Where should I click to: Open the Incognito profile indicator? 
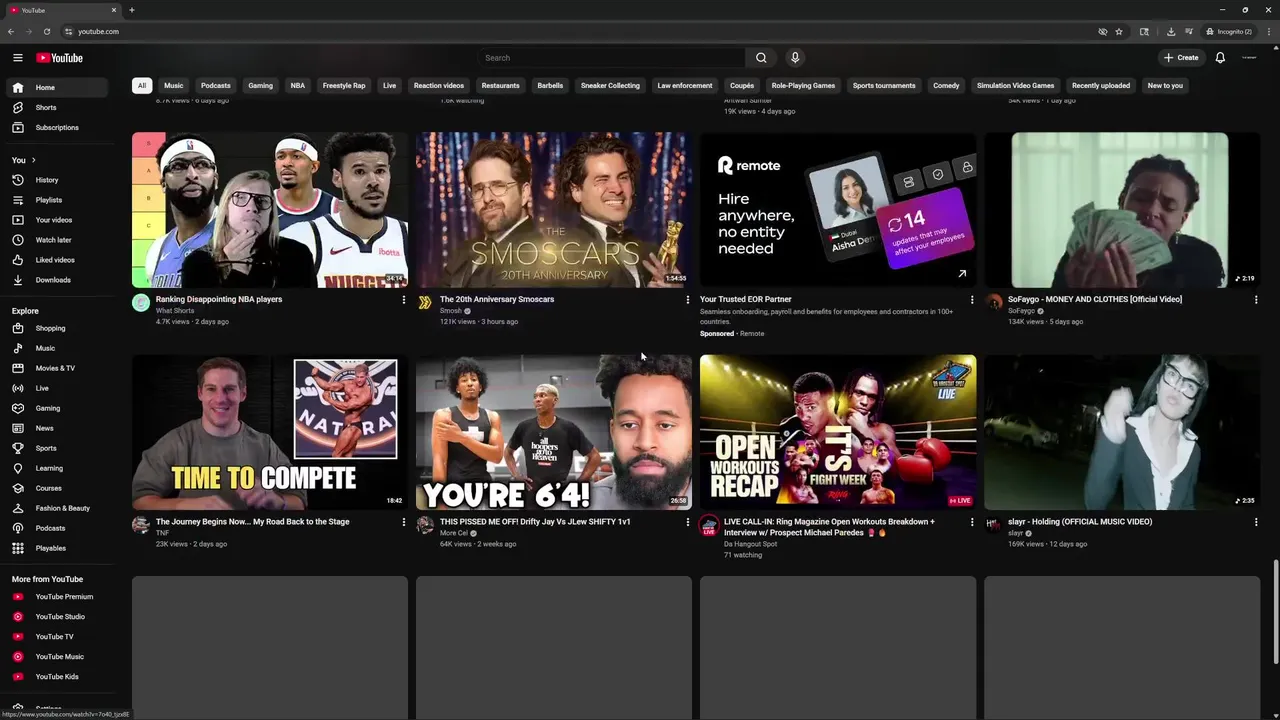coord(1229,31)
